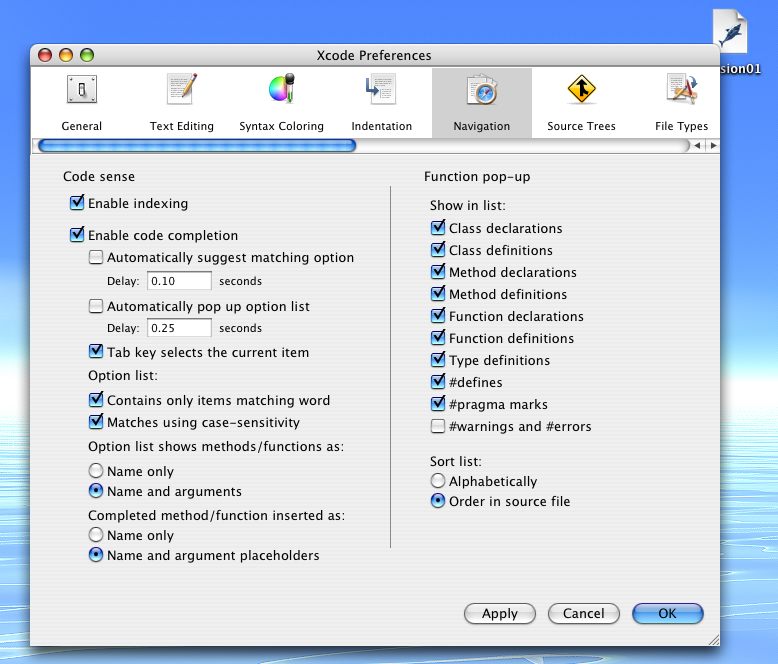Switch to the Syntax Coloring tab label

(281, 126)
